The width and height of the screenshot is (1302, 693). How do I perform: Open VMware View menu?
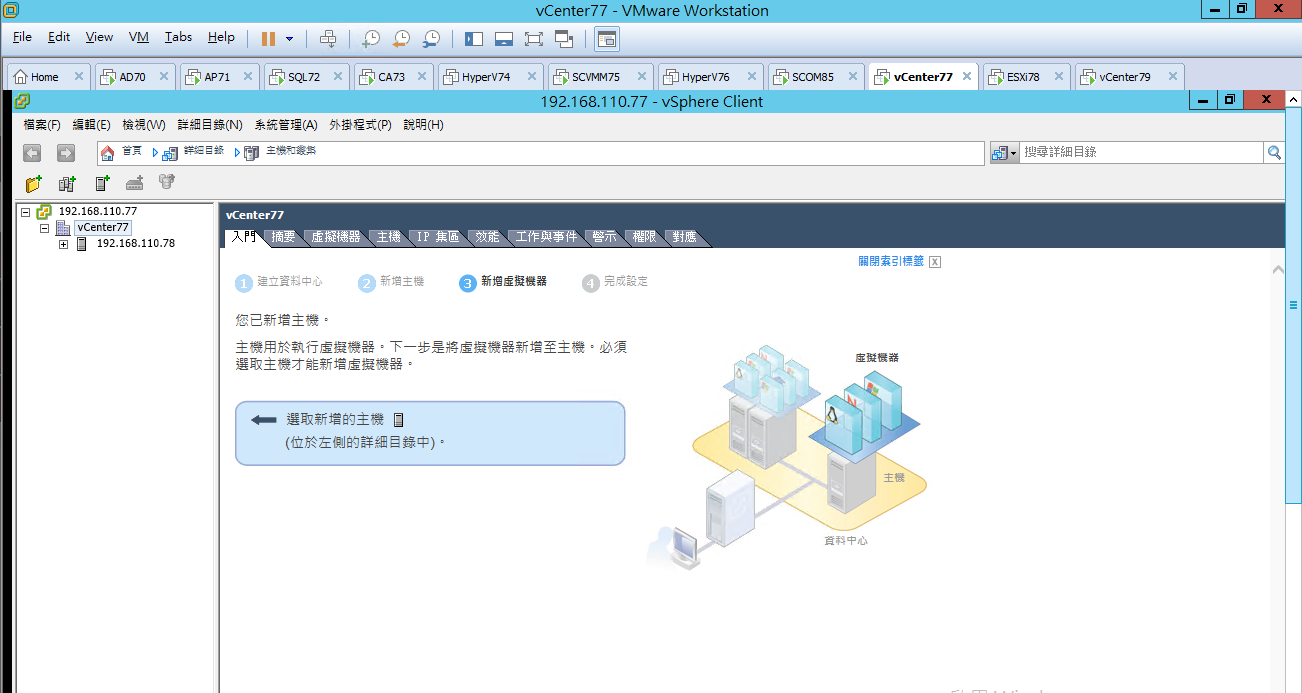point(99,37)
